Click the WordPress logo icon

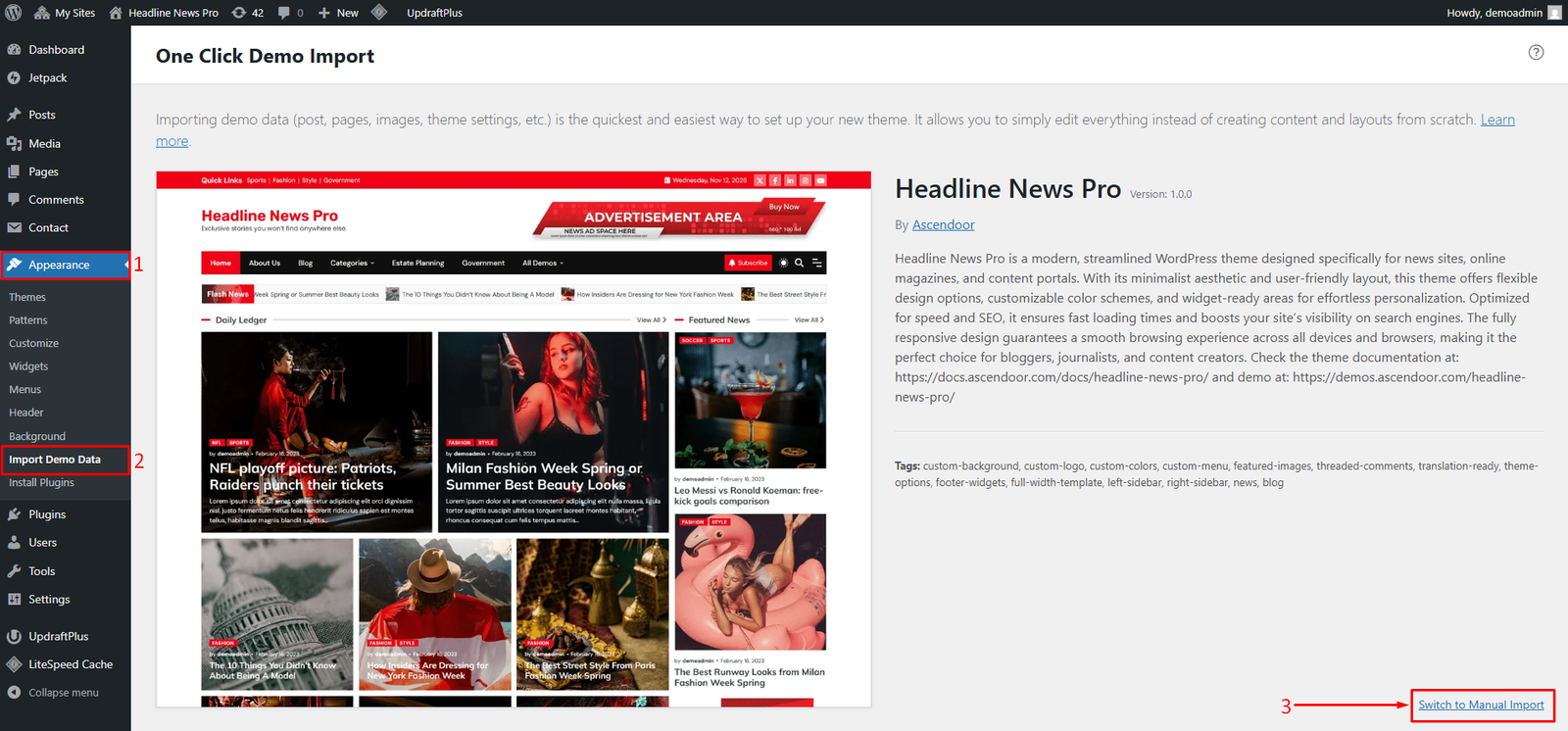(x=14, y=13)
